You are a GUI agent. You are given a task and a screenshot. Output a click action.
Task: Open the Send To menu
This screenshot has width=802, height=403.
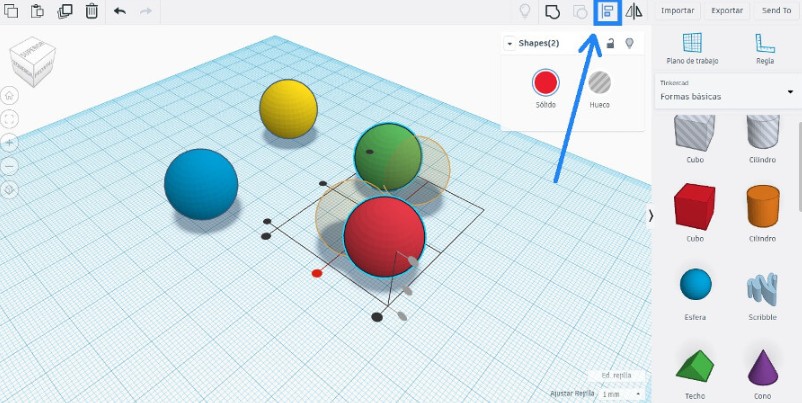coord(776,11)
